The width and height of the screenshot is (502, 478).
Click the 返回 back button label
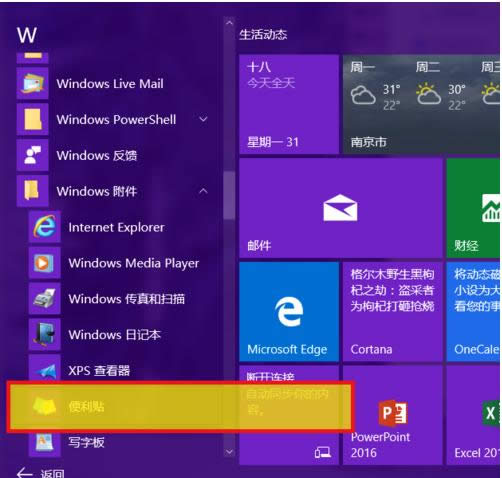53,474
